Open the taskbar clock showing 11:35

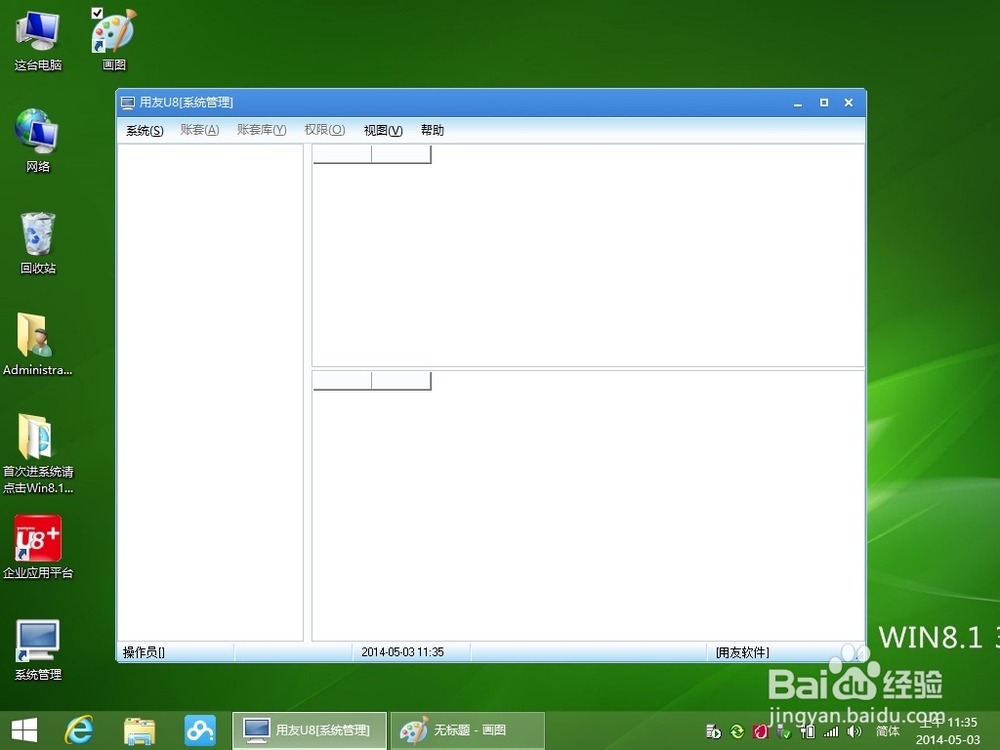948,731
